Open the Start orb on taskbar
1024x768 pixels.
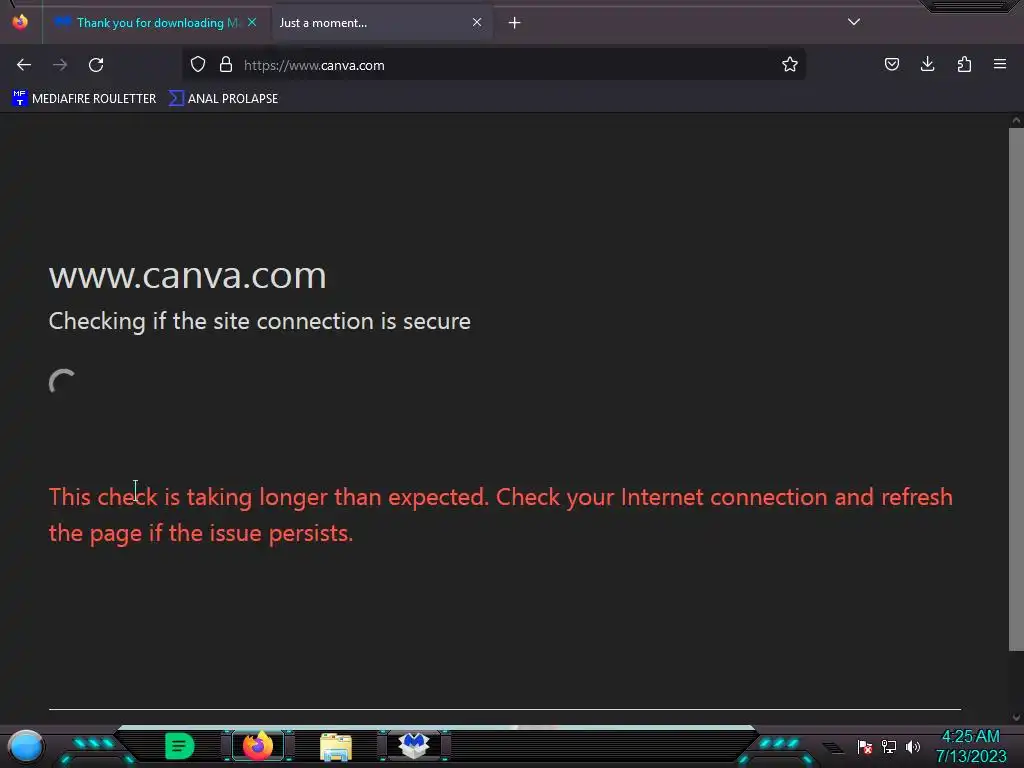[25, 746]
